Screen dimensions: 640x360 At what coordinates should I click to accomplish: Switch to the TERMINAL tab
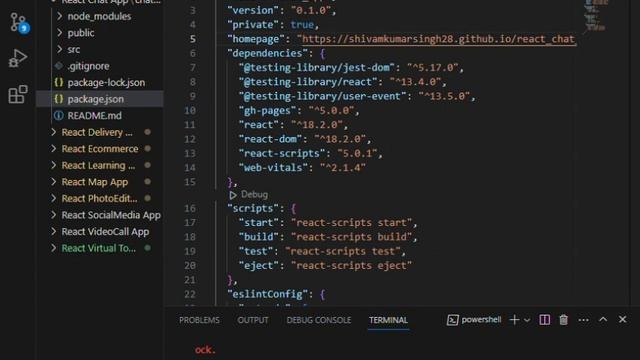coord(388,320)
